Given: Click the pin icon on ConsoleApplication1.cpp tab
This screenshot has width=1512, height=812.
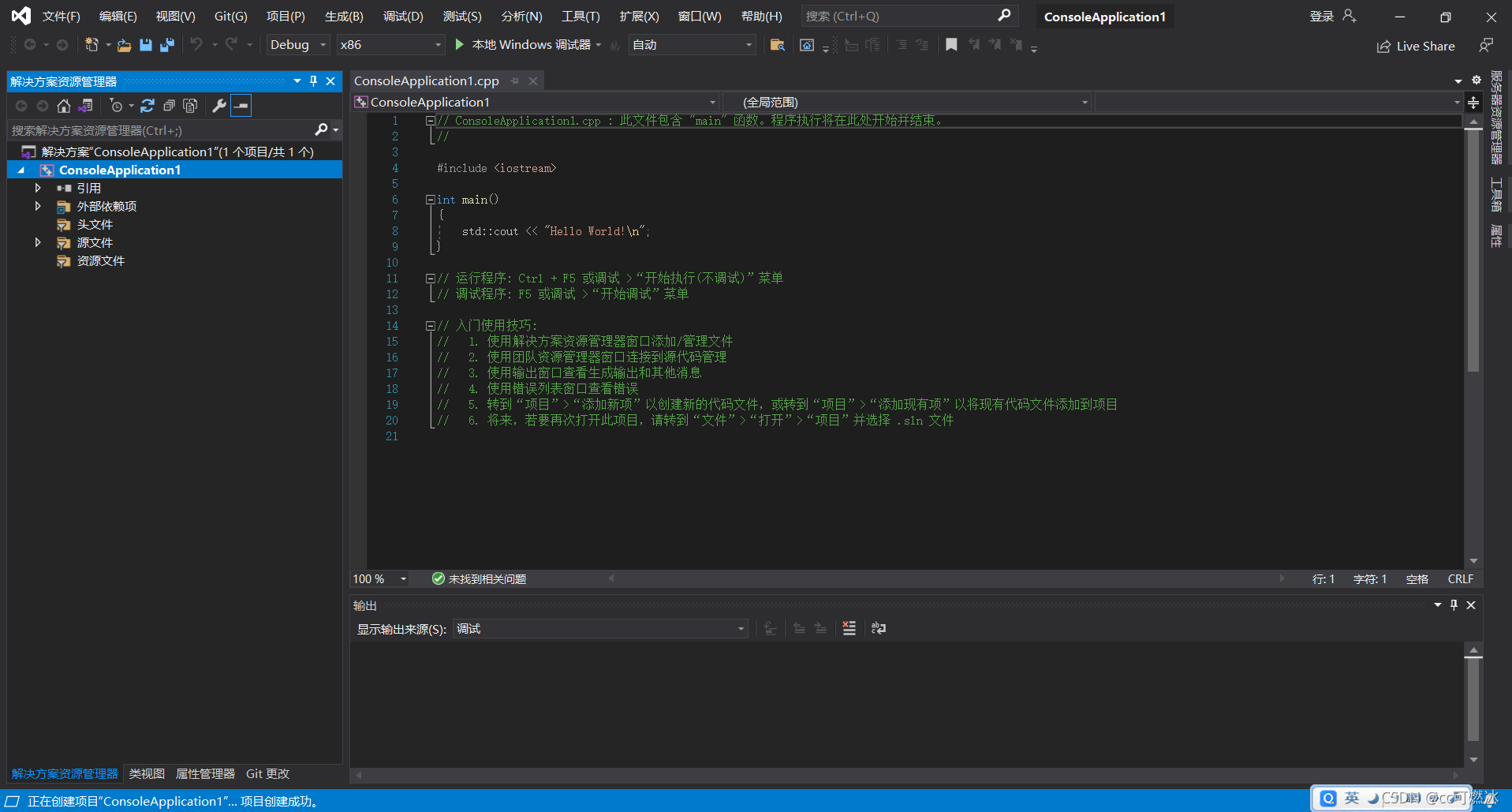Looking at the screenshot, I should tap(515, 81).
